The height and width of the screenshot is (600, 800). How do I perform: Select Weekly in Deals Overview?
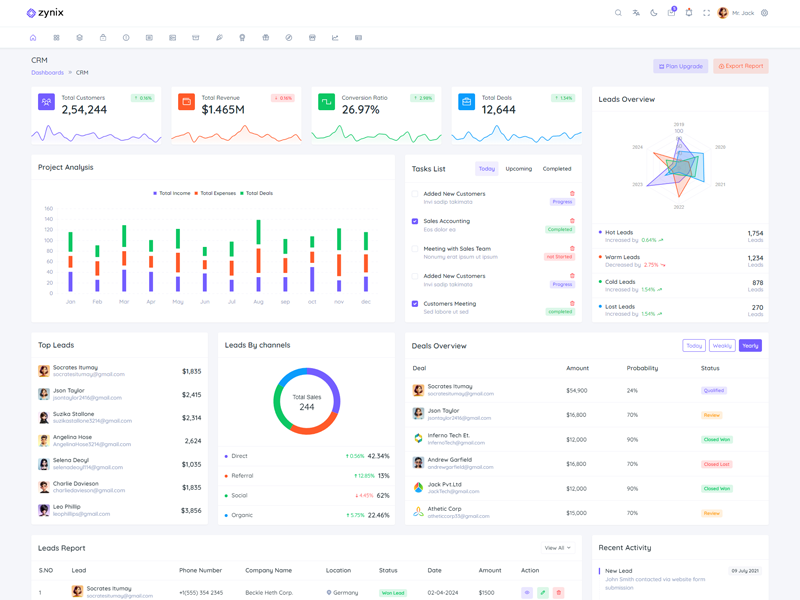coord(722,346)
